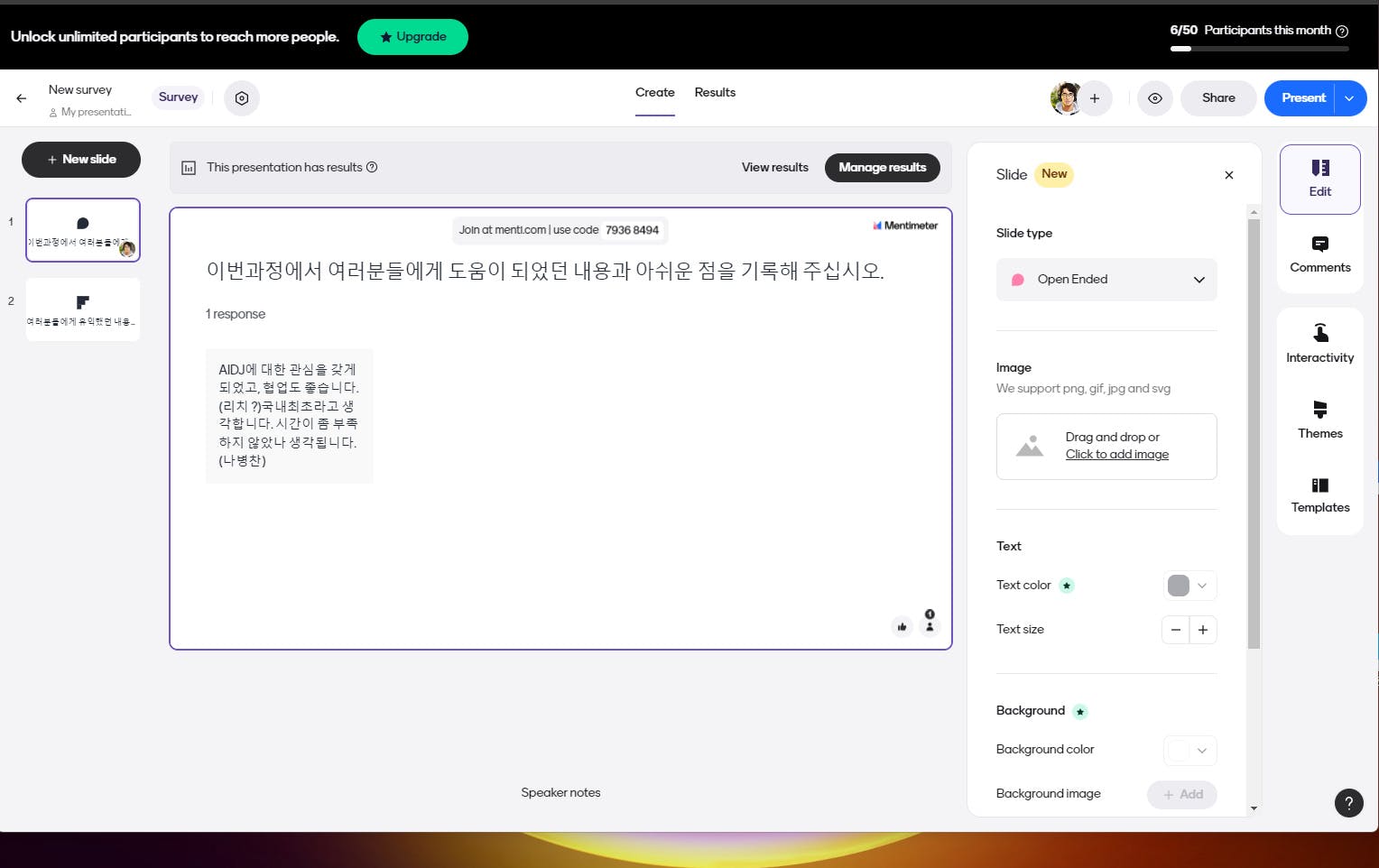Viewport: 1379px width, 868px height.
Task: Click the gray Text color swatch
Action: pos(1179,586)
